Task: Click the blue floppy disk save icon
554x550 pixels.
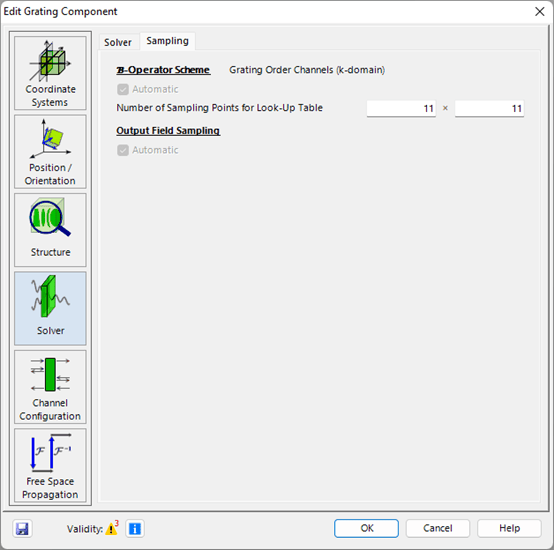Action: pyautogui.click(x=22, y=528)
